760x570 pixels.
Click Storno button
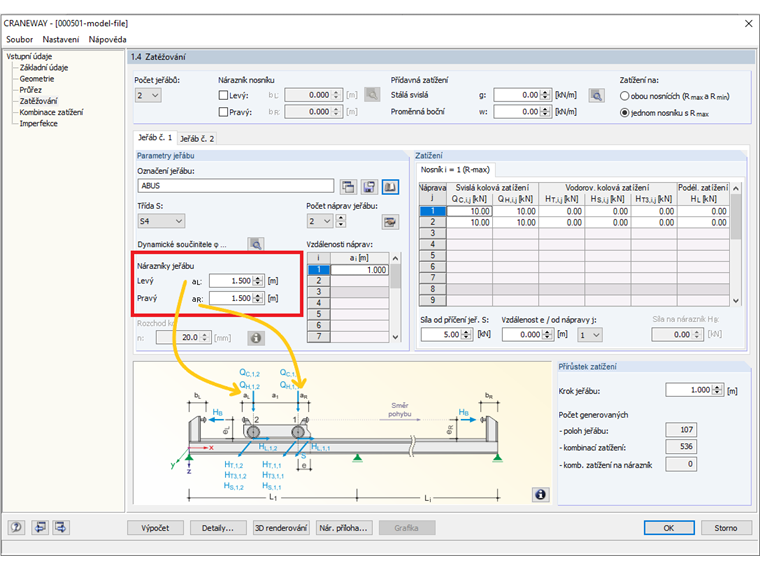726,528
